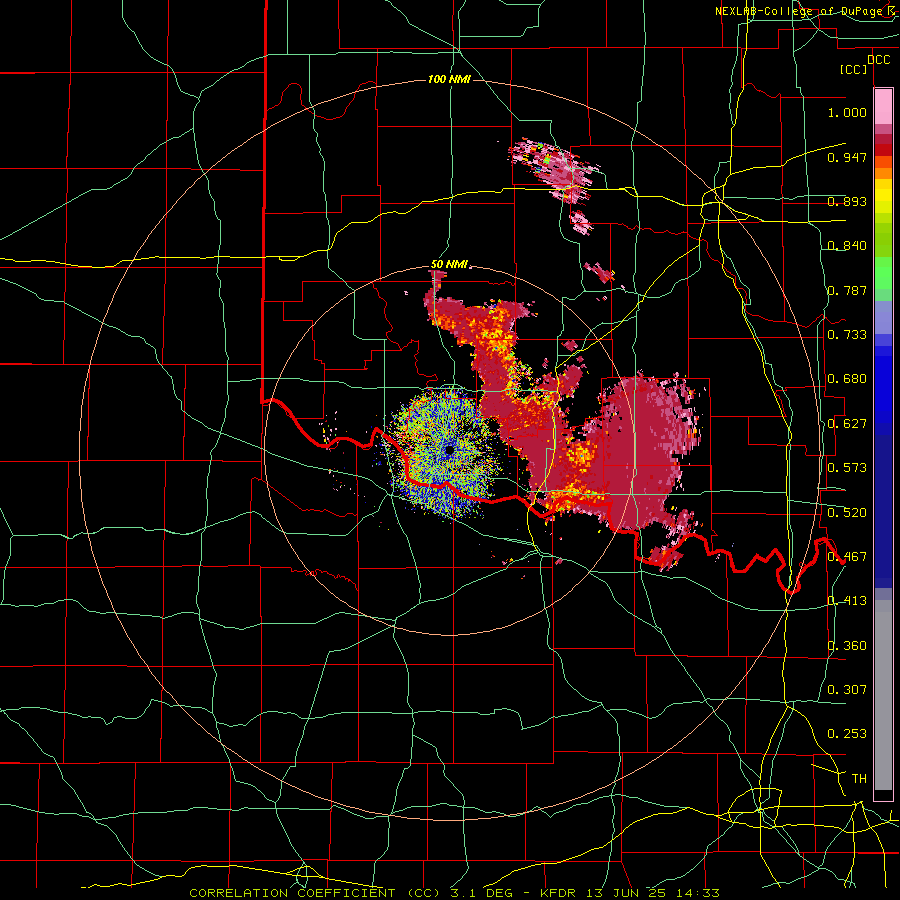Click the 0.947 legend value

847,157
